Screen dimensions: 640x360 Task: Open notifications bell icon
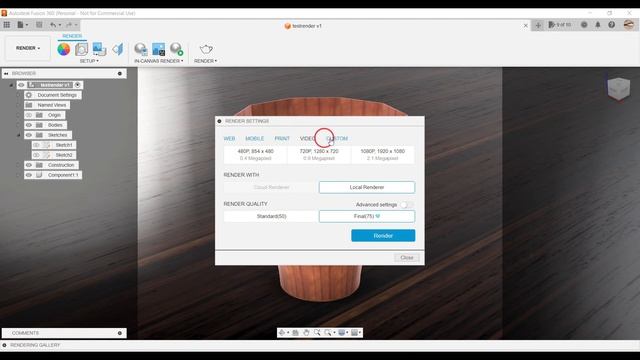598,25
